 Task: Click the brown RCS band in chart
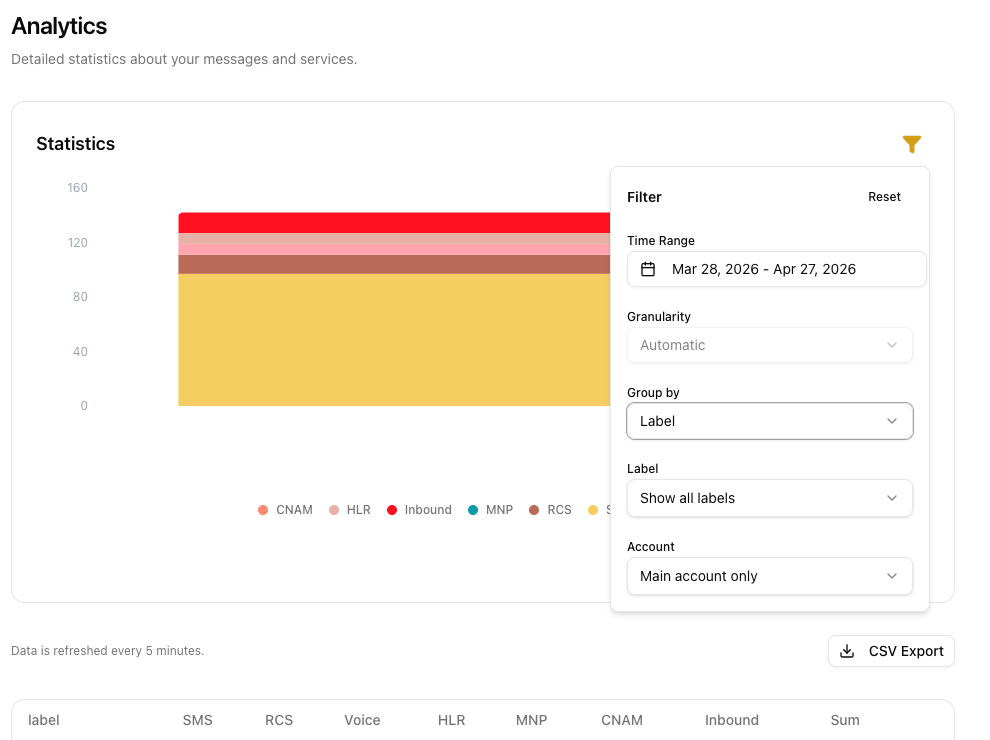(394, 265)
